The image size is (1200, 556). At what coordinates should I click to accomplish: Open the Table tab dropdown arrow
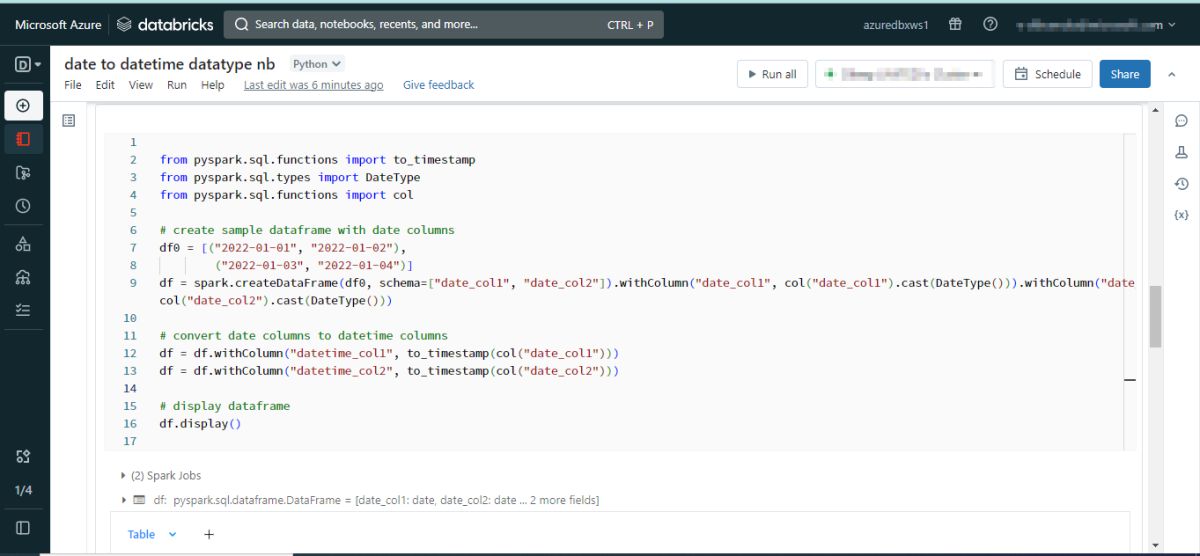coord(172,535)
